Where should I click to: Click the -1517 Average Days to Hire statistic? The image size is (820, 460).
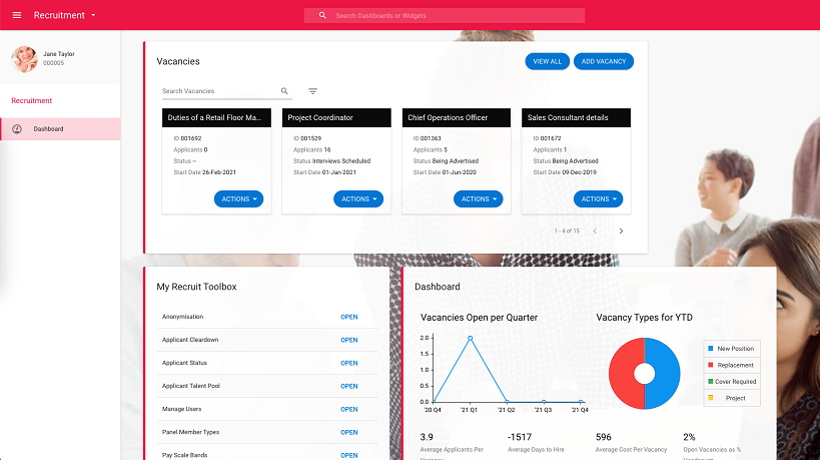(x=519, y=437)
